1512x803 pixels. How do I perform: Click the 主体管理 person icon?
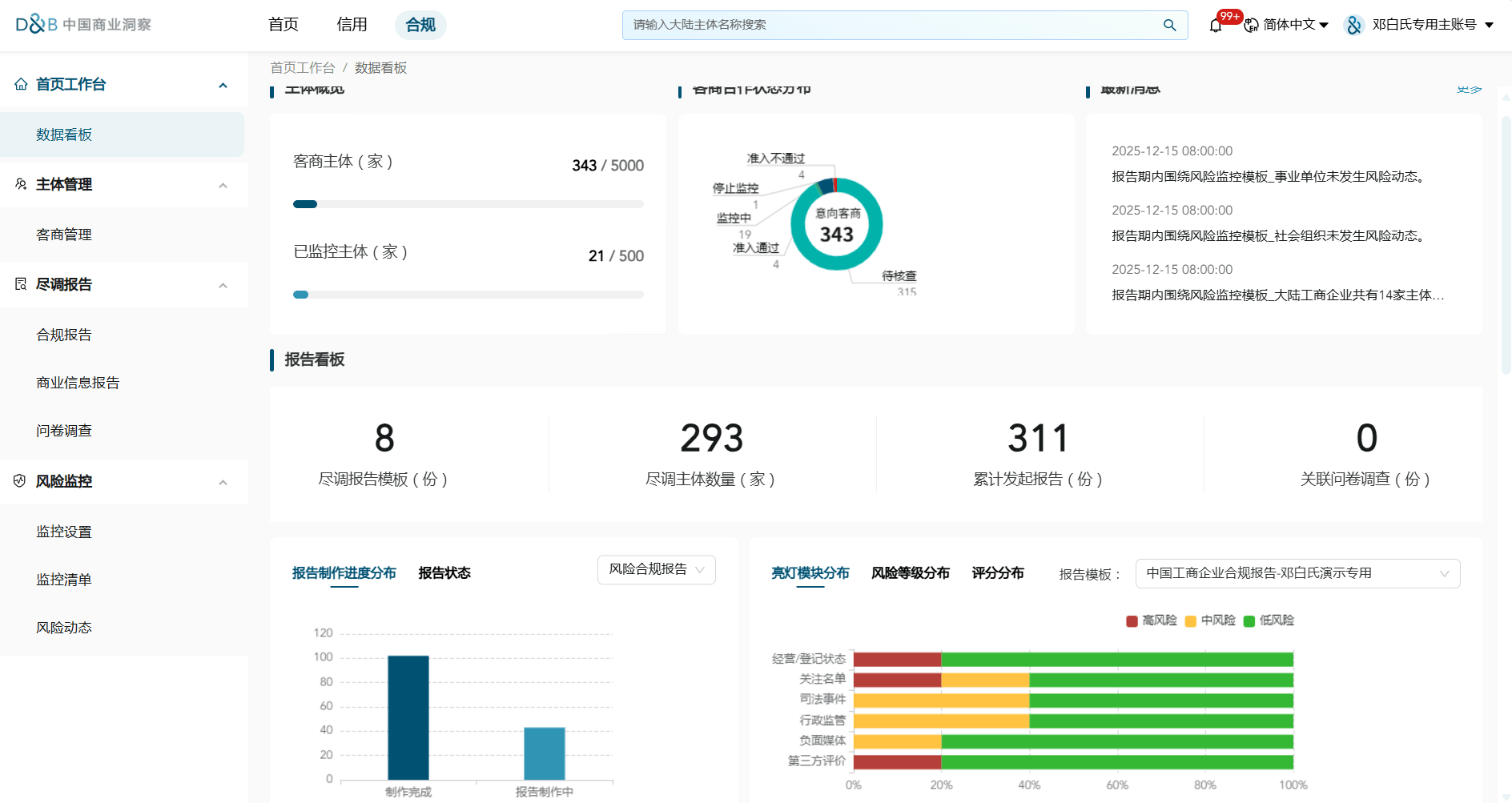tap(21, 184)
